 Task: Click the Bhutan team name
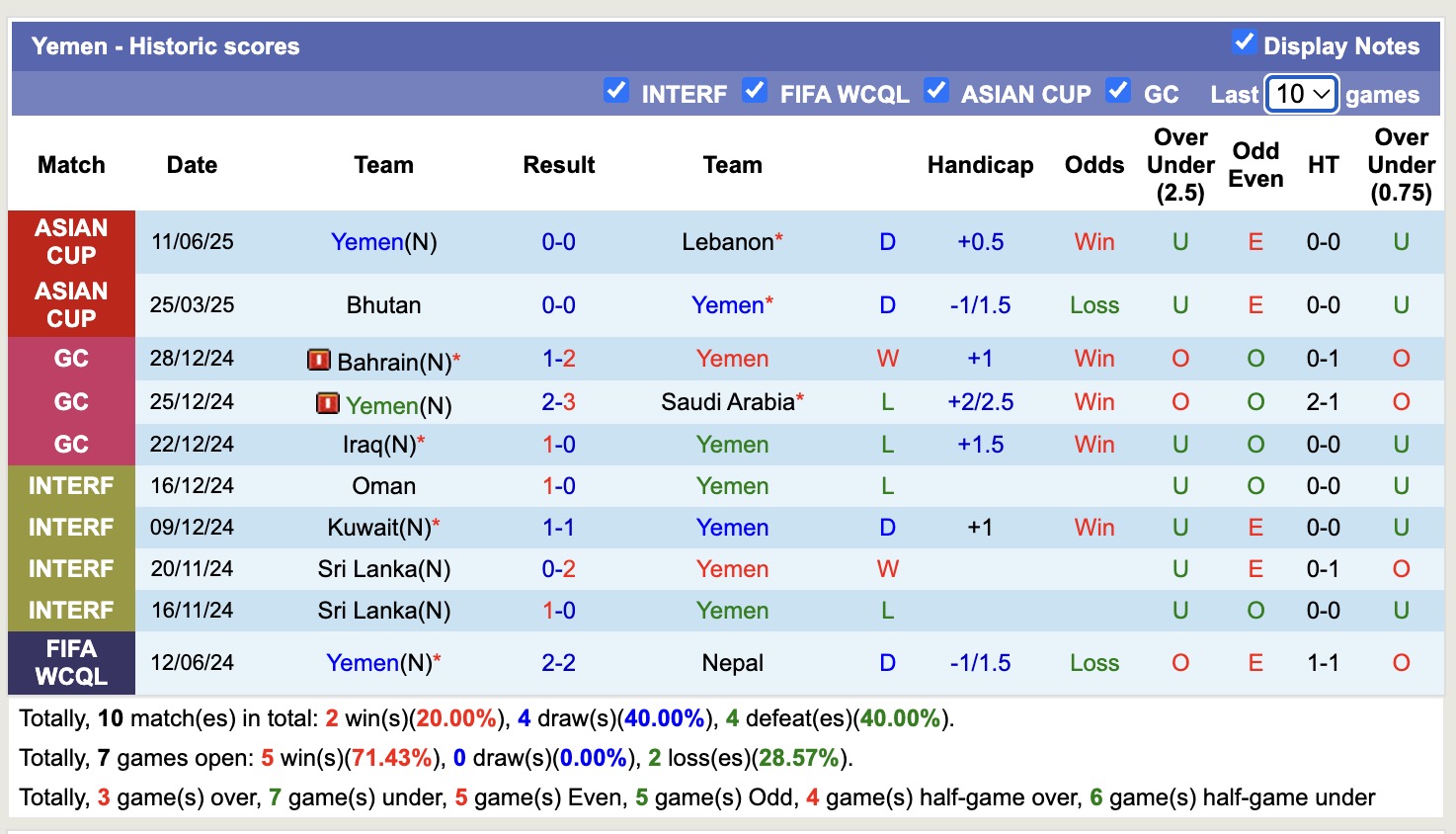click(x=383, y=304)
